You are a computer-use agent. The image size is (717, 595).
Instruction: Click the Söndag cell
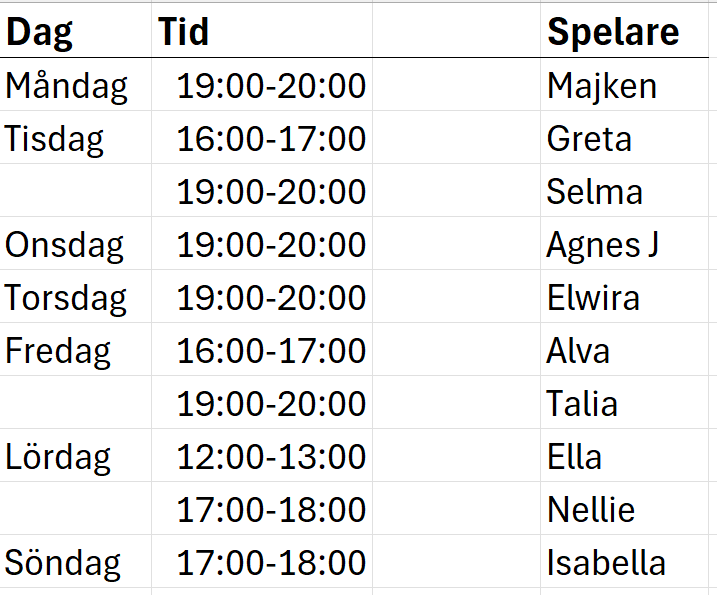point(63,563)
